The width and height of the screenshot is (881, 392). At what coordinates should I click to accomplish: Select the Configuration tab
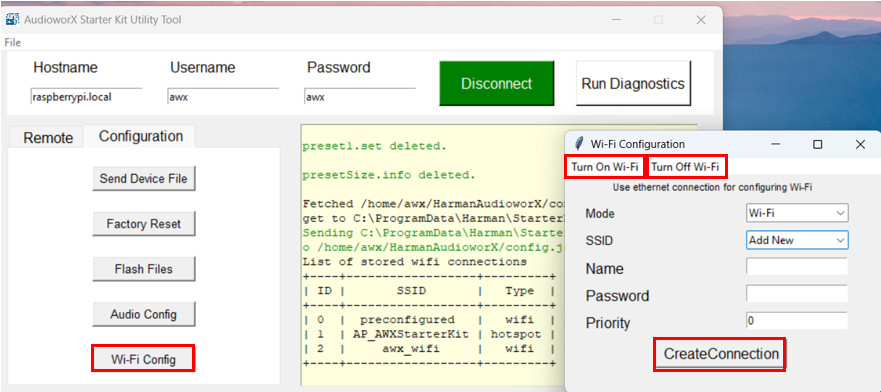coord(141,136)
